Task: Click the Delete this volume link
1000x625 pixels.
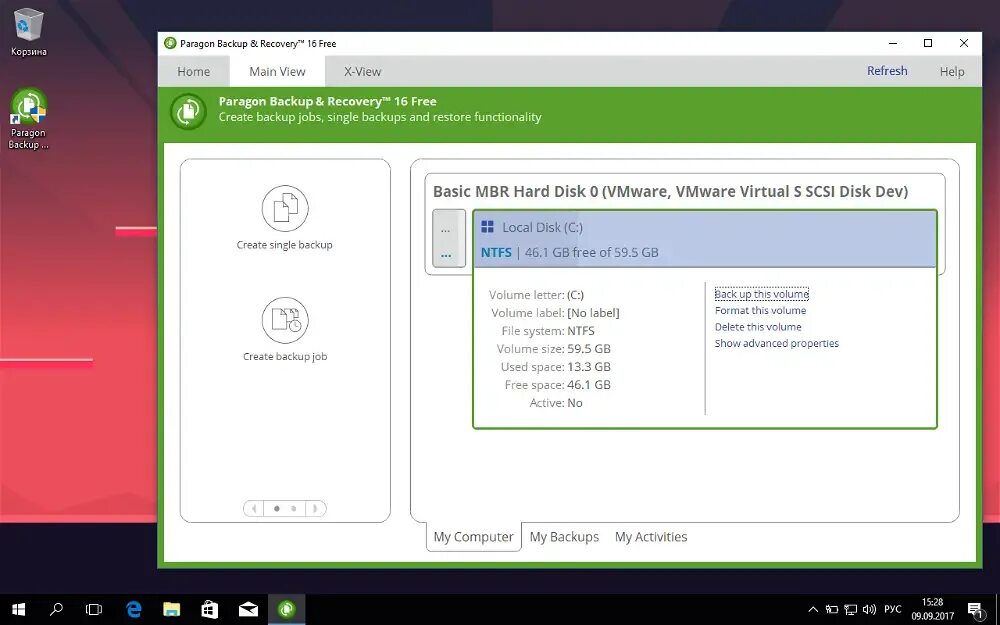Action: pos(758,327)
